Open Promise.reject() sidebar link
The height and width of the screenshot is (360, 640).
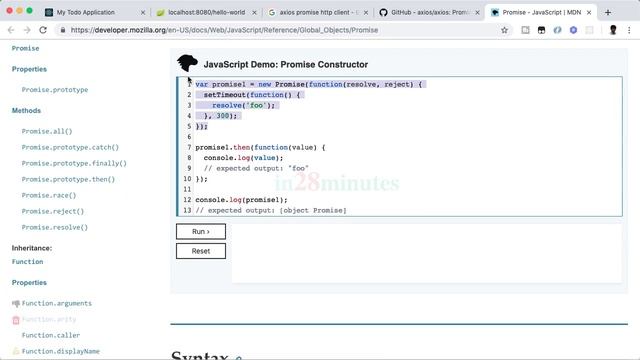click(x=53, y=211)
